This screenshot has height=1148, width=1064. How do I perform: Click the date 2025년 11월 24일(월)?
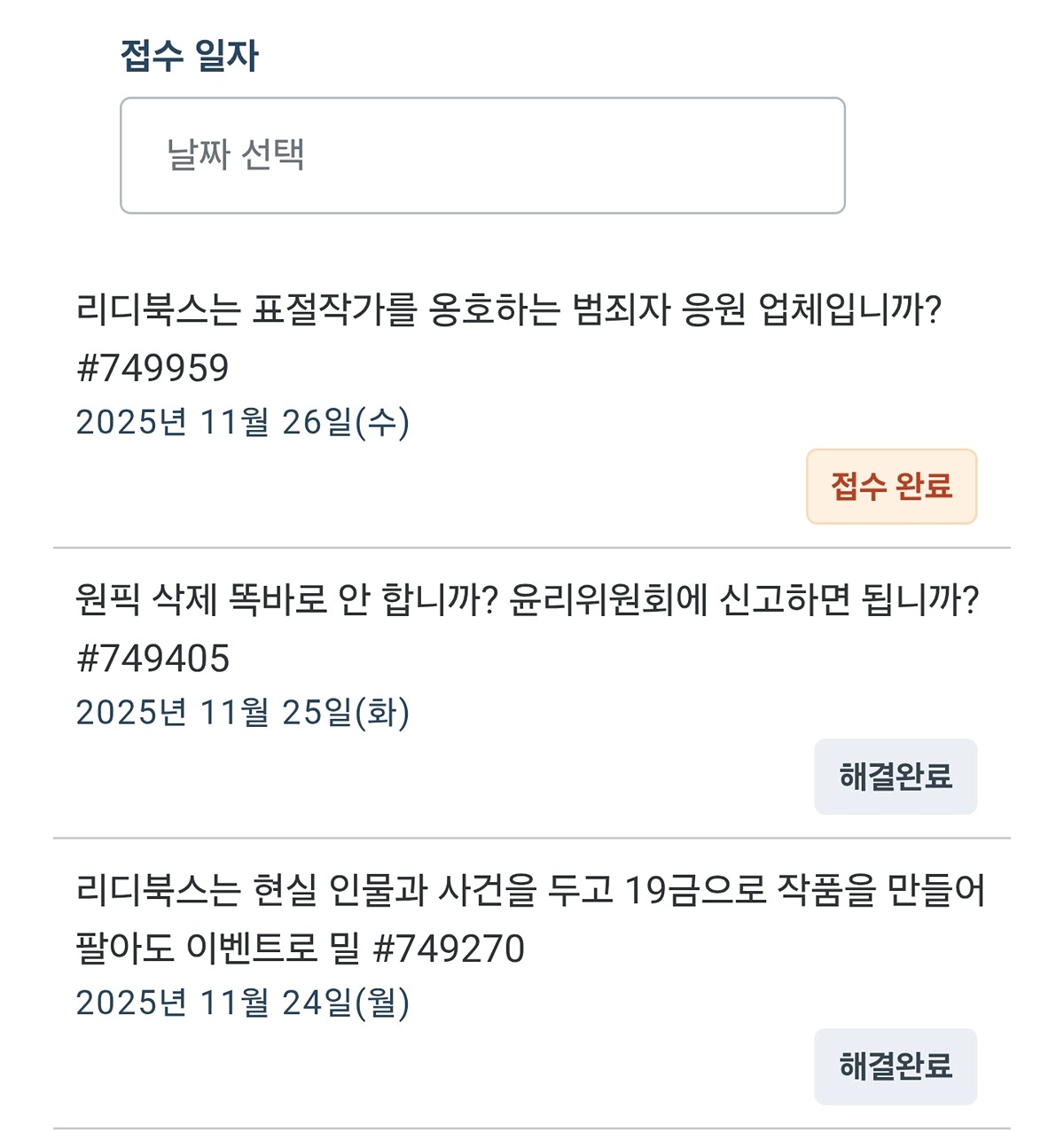243,1003
